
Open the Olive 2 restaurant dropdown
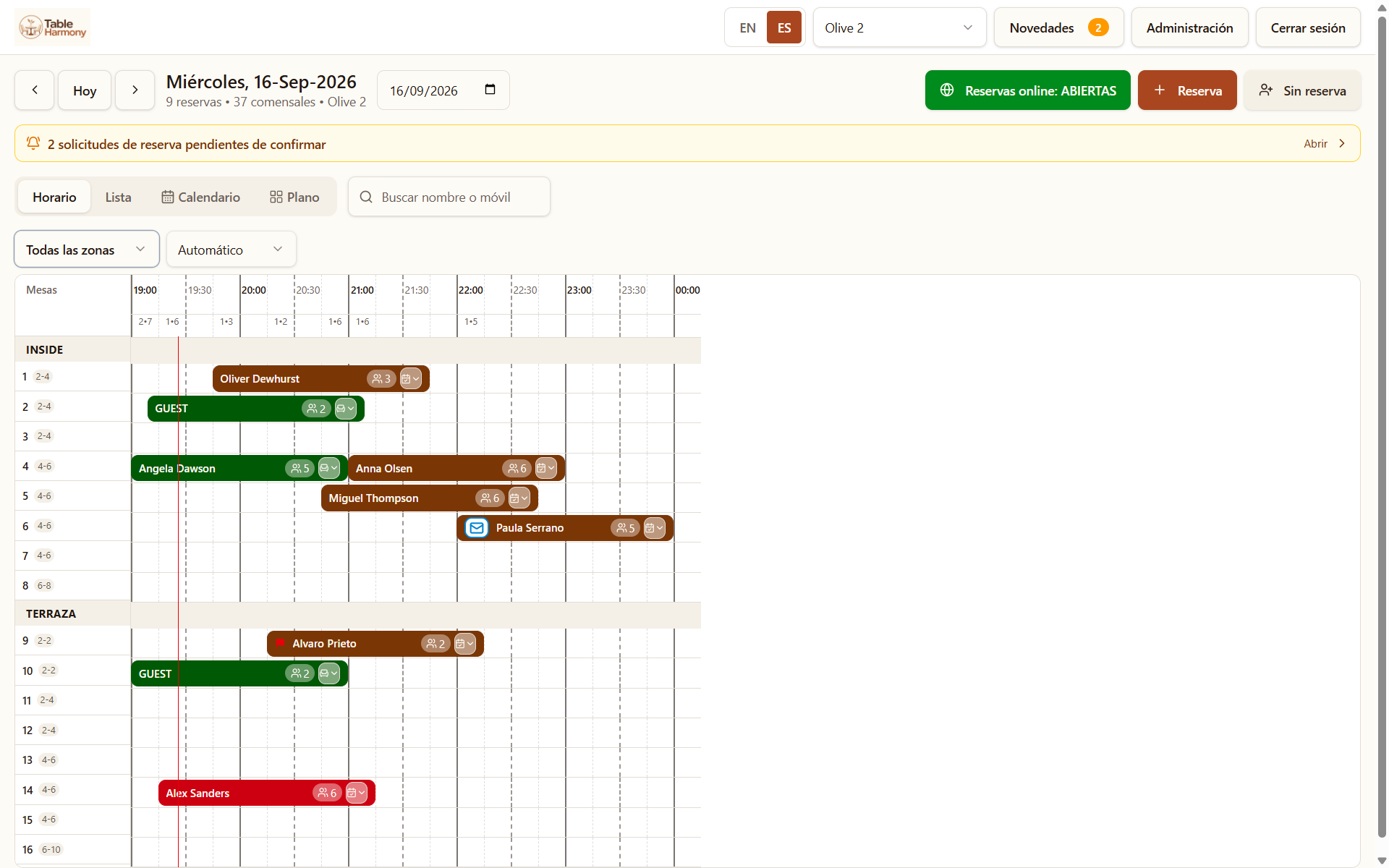(x=899, y=27)
